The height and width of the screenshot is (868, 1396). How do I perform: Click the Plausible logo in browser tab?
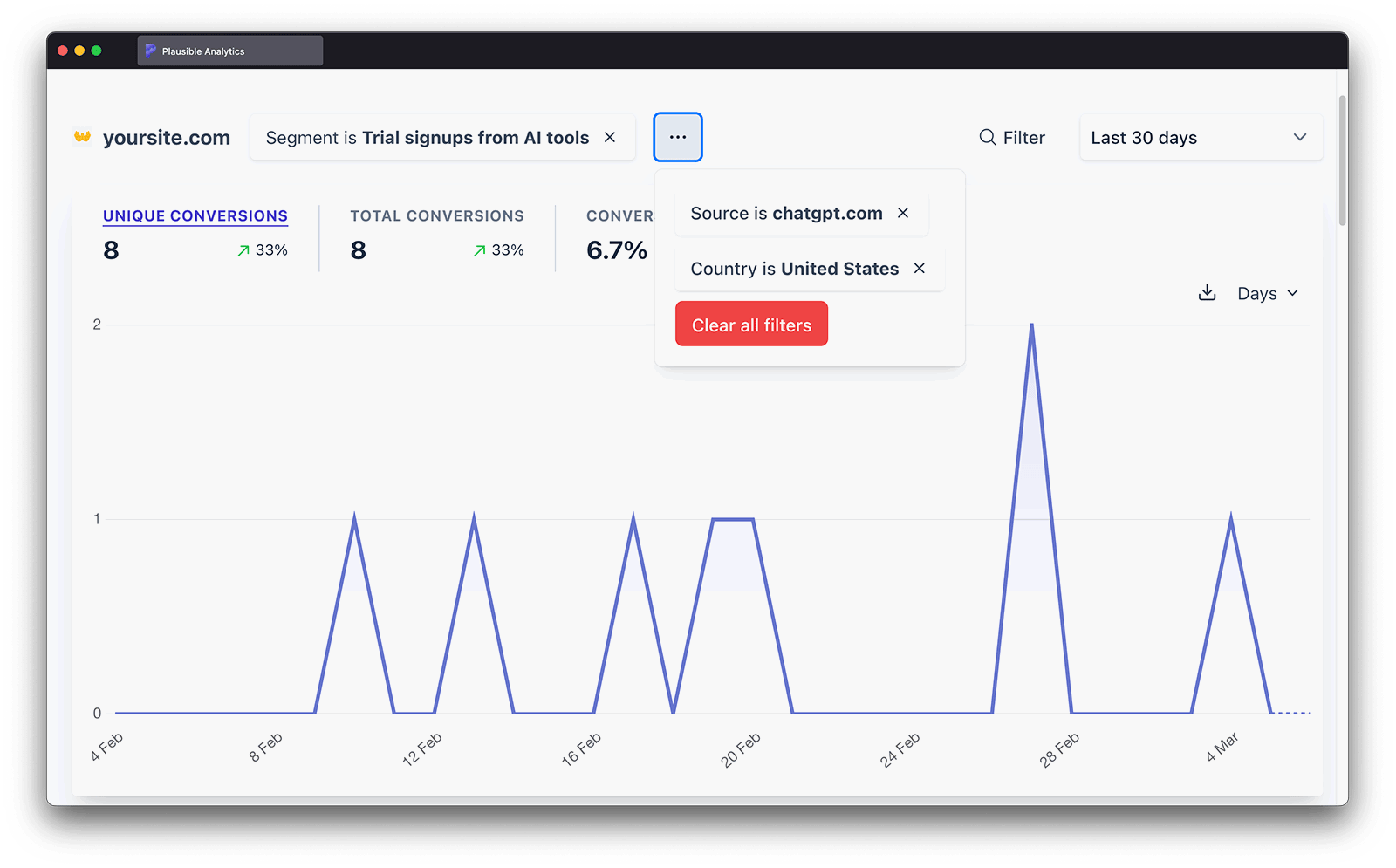point(150,51)
